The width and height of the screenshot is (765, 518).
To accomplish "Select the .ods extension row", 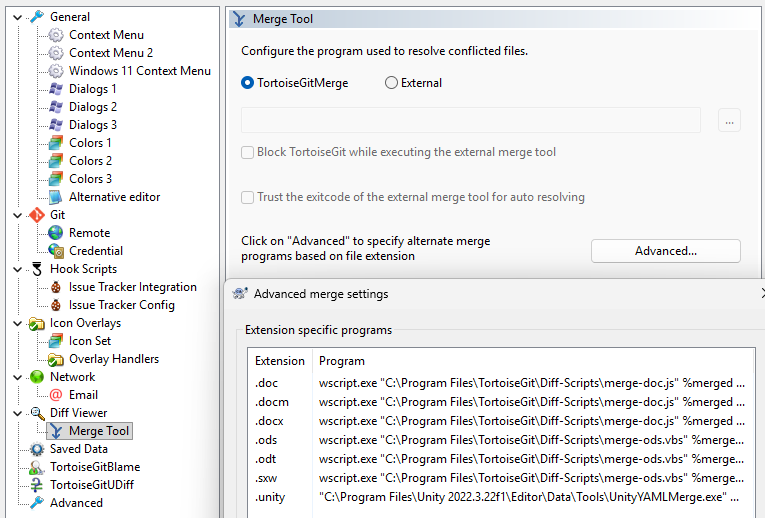I will (500, 440).
